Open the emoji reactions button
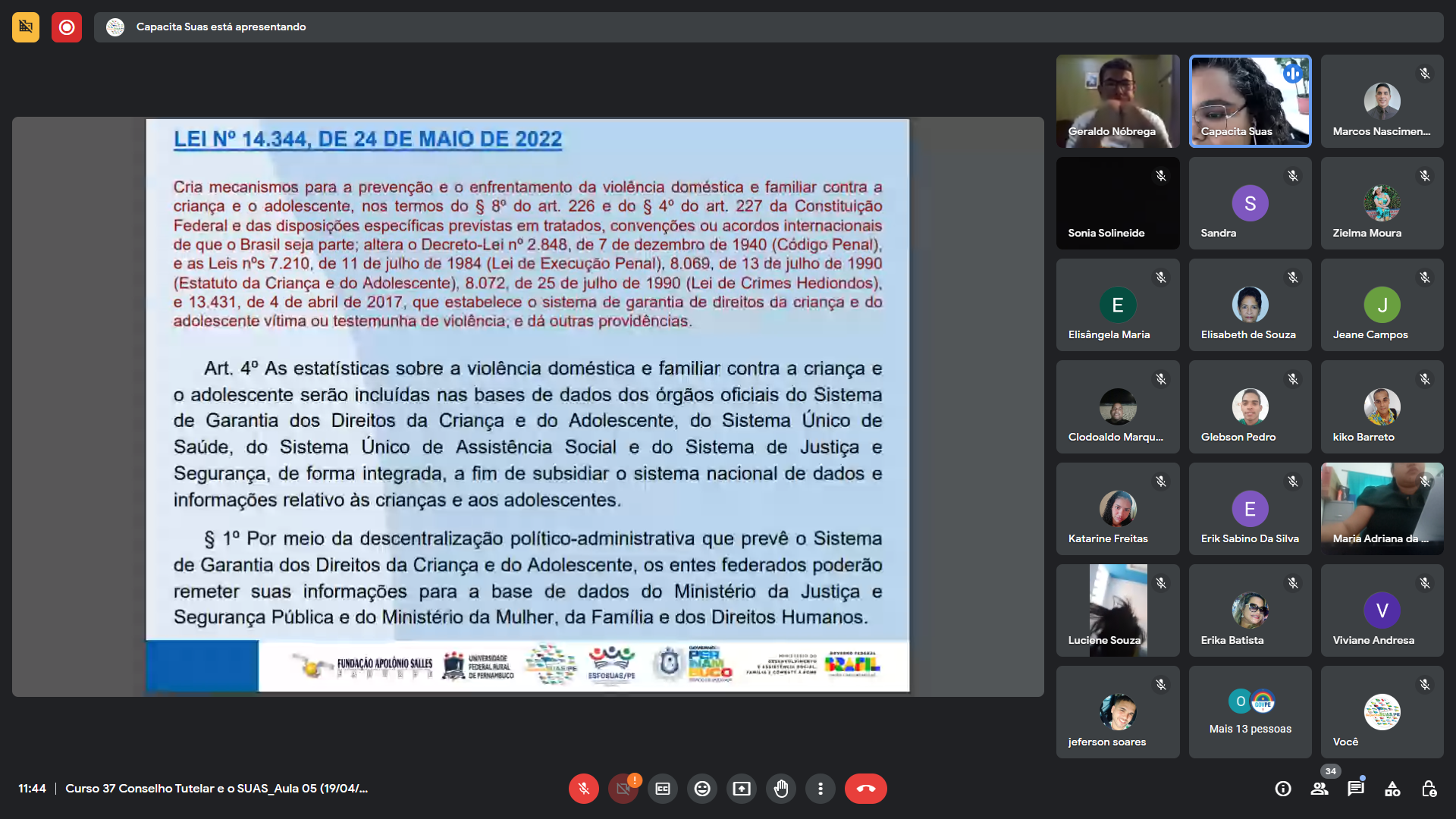This screenshot has height=819, width=1456. 702,789
